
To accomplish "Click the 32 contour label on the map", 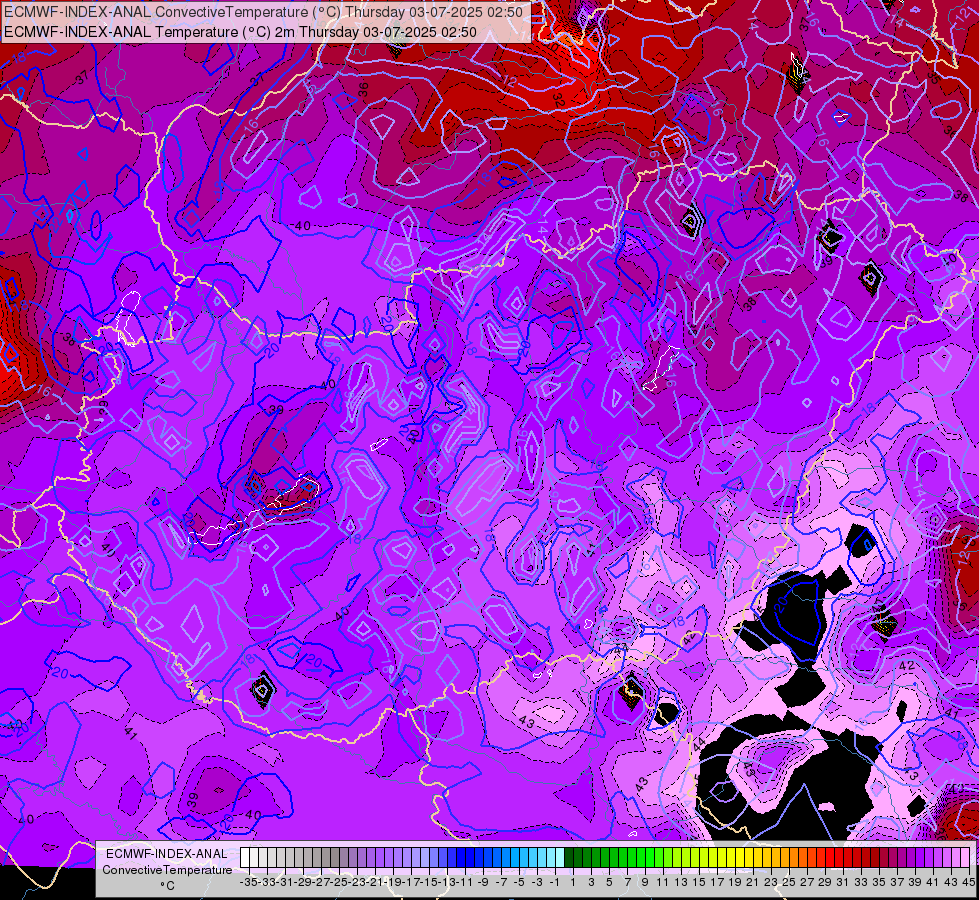I will [x=559, y=99].
